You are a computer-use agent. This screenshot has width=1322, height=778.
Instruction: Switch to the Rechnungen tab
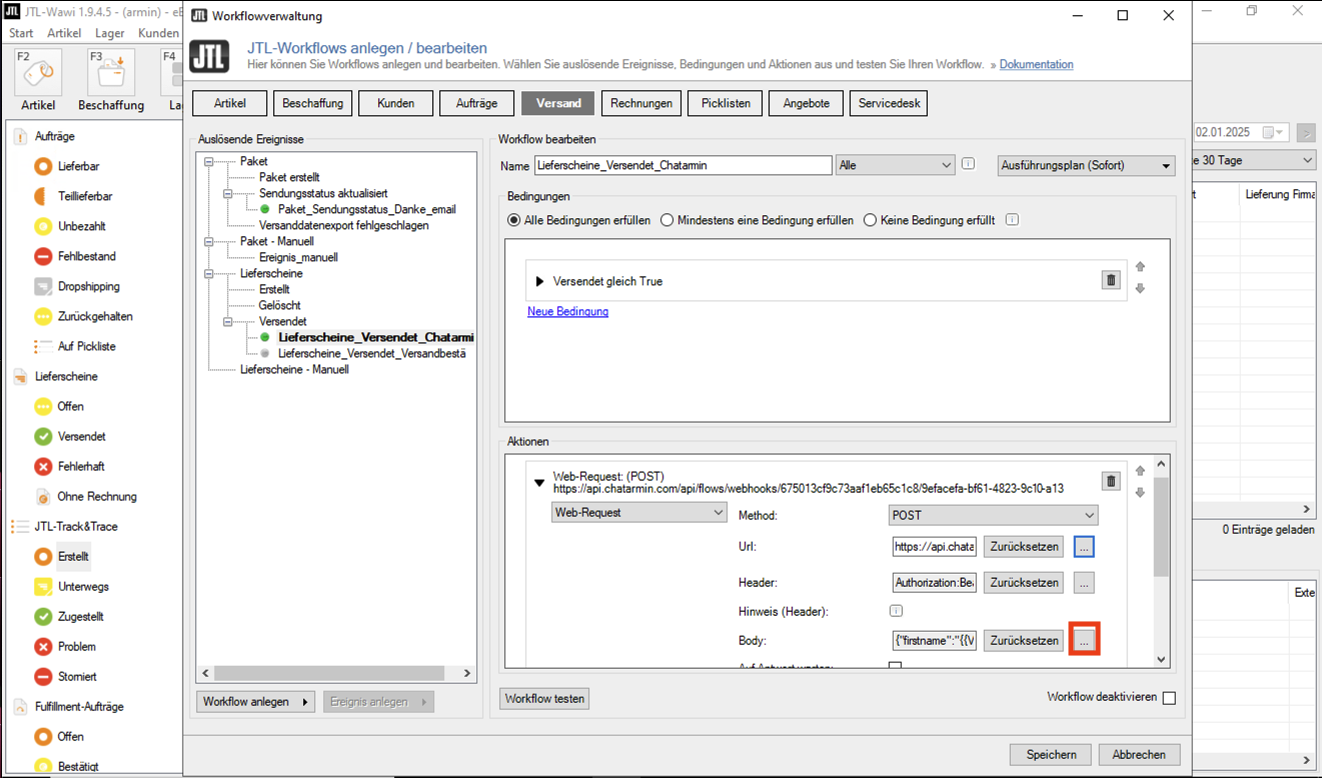pyautogui.click(x=641, y=103)
